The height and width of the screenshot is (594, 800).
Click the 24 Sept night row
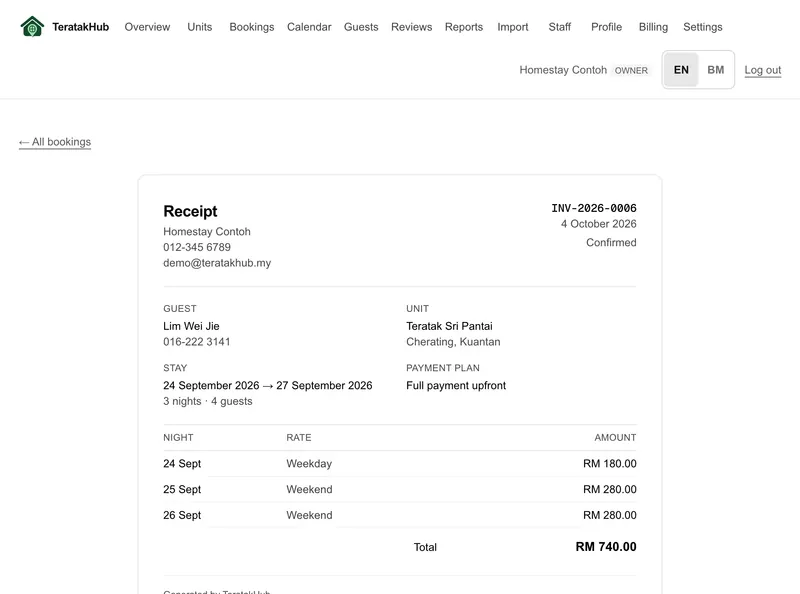[x=400, y=464]
